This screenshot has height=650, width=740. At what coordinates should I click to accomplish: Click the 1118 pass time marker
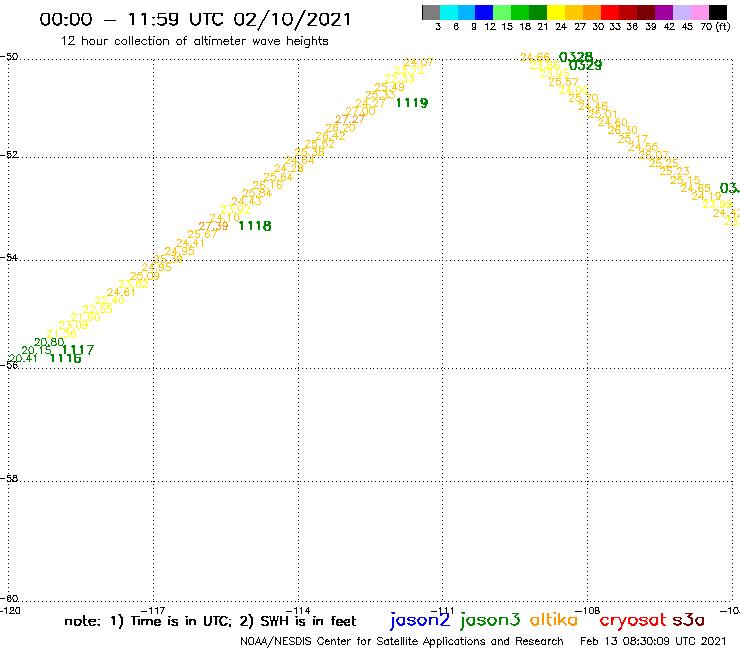click(255, 226)
